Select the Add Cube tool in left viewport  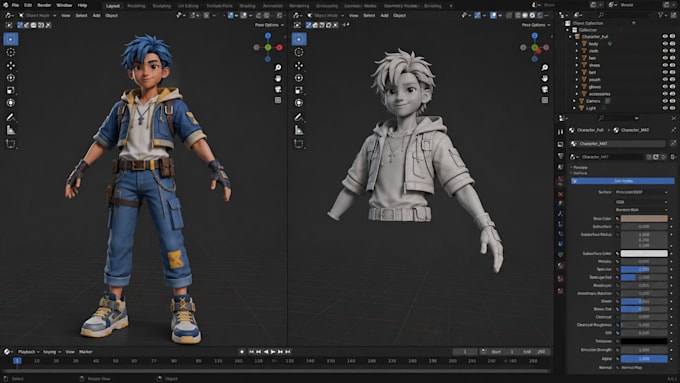[x=11, y=143]
